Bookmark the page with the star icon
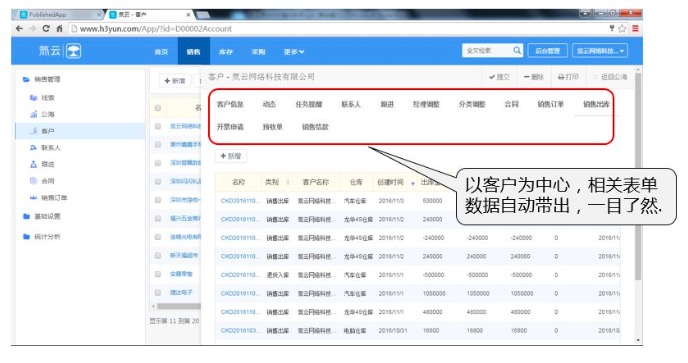This screenshot has width=688, height=363. [x=622, y=29]
